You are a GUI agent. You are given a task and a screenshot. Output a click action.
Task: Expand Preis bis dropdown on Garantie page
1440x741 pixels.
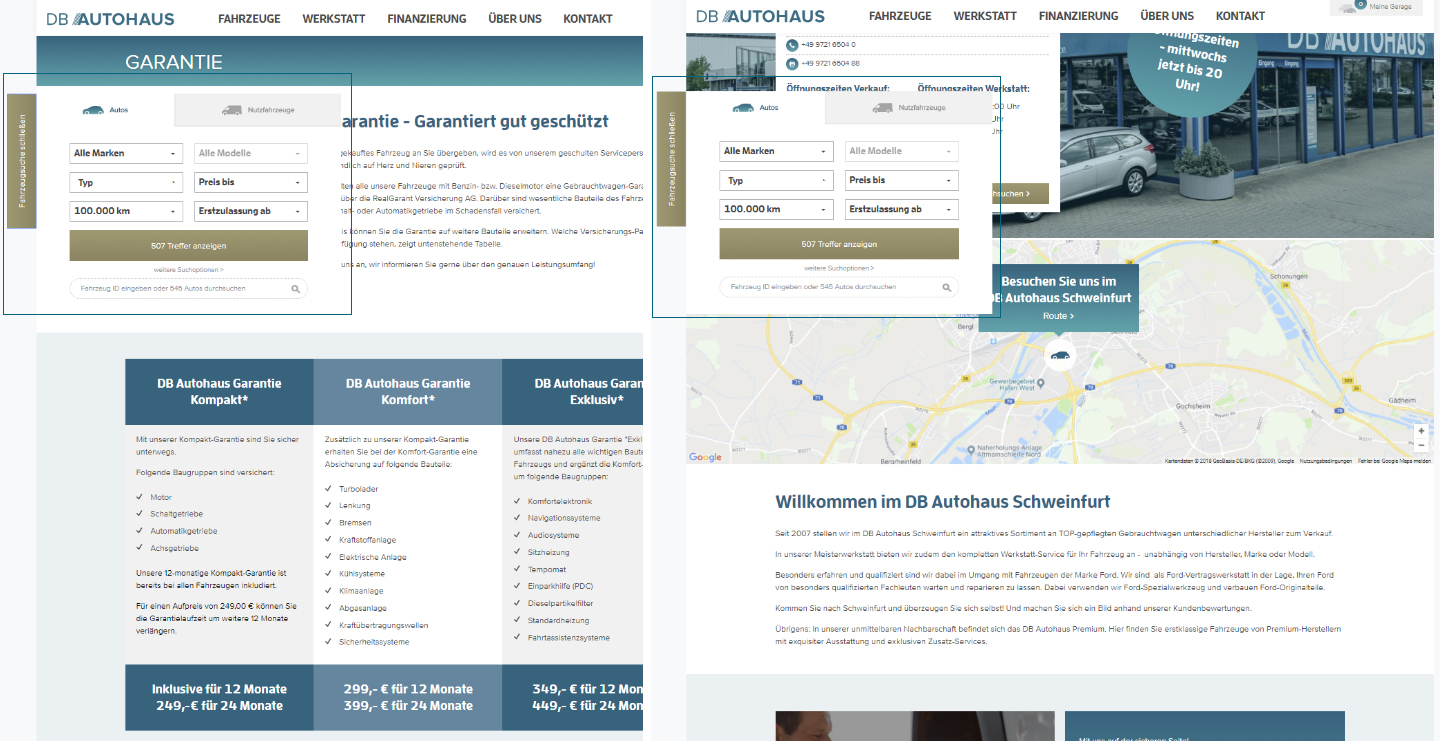pos(251,182)
